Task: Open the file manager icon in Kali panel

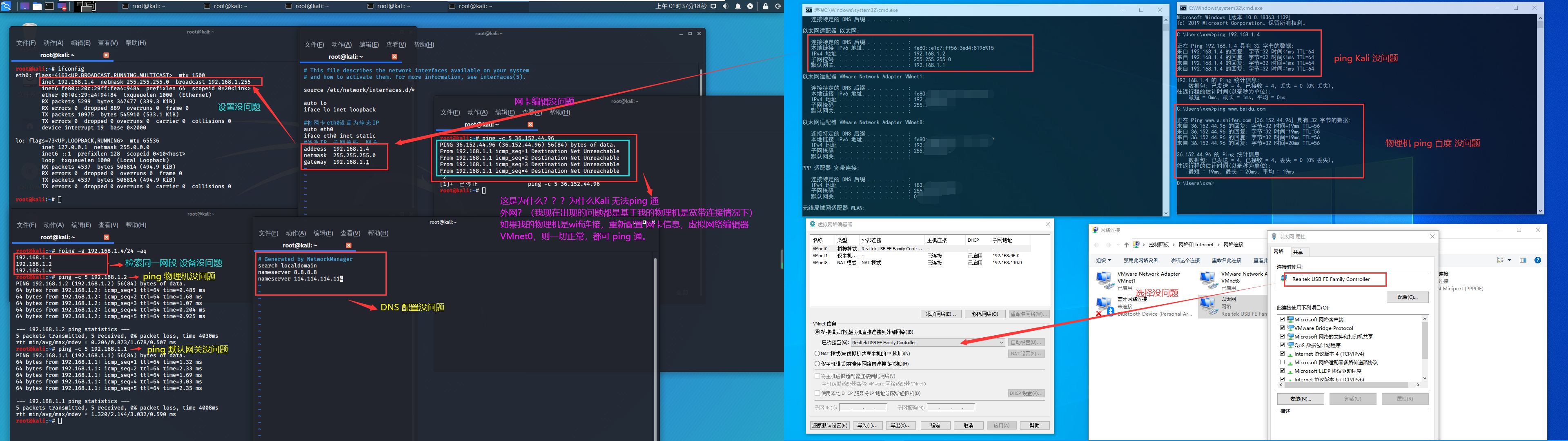Action: click(x=37, y=6)
